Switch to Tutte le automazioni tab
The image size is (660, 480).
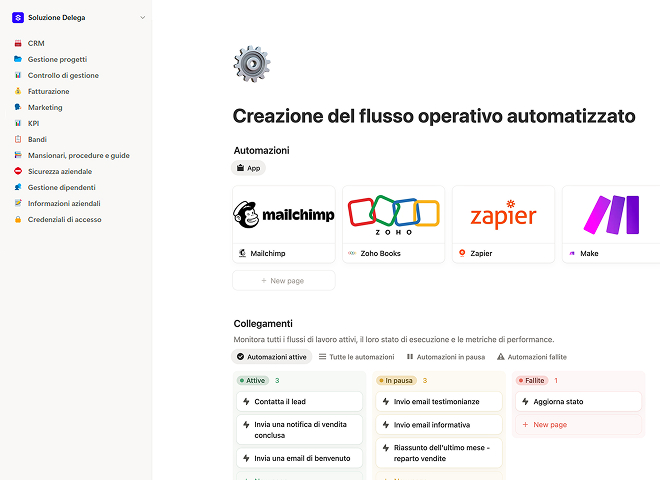pos(357,357)
